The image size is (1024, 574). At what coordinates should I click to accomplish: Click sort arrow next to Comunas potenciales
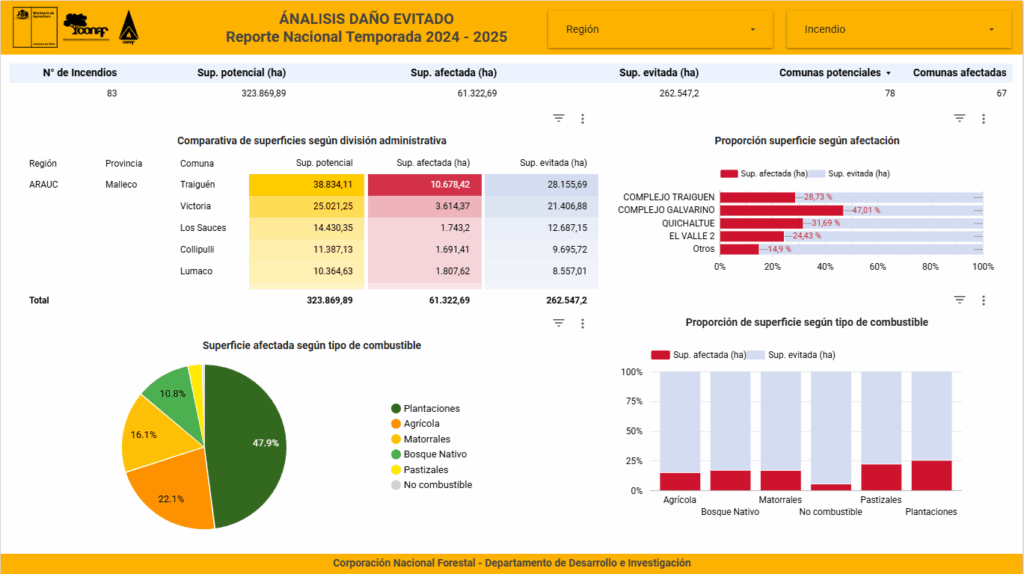pos(888,73)
